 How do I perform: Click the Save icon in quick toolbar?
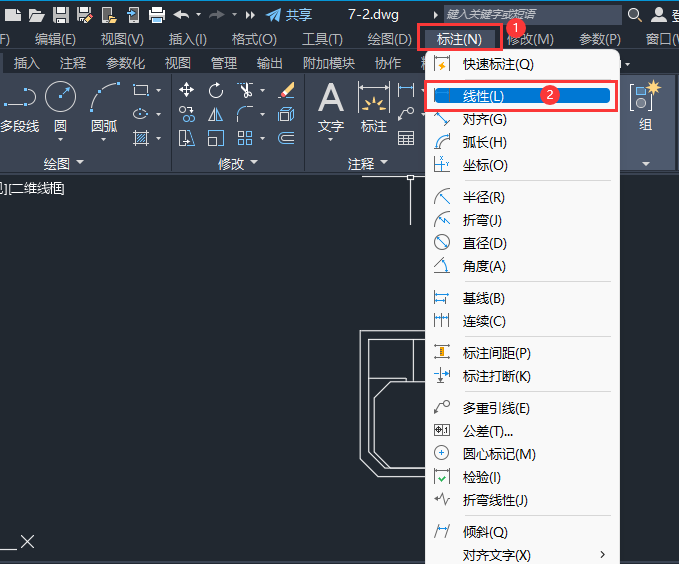click(61, 15)
